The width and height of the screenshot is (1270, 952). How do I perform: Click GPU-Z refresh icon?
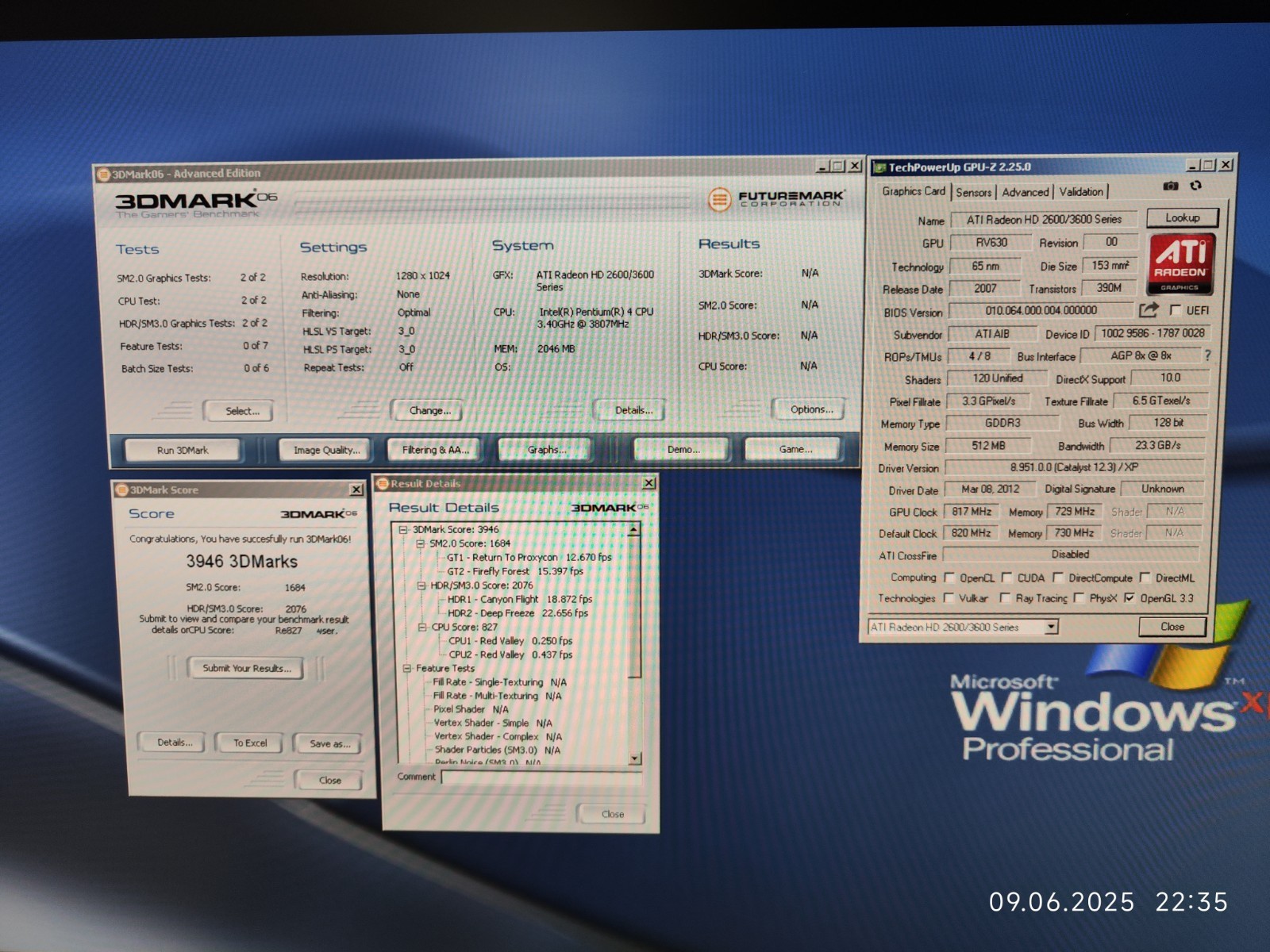[x=1195, y=186]
